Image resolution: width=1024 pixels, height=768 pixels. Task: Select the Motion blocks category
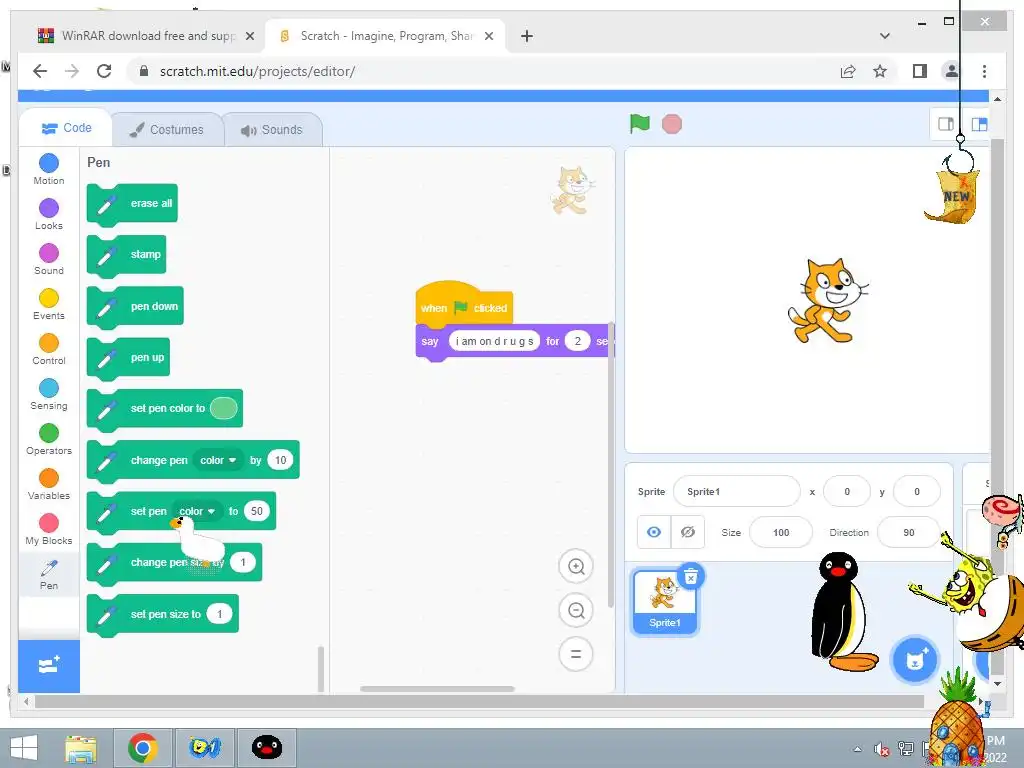tap(49, 169)
